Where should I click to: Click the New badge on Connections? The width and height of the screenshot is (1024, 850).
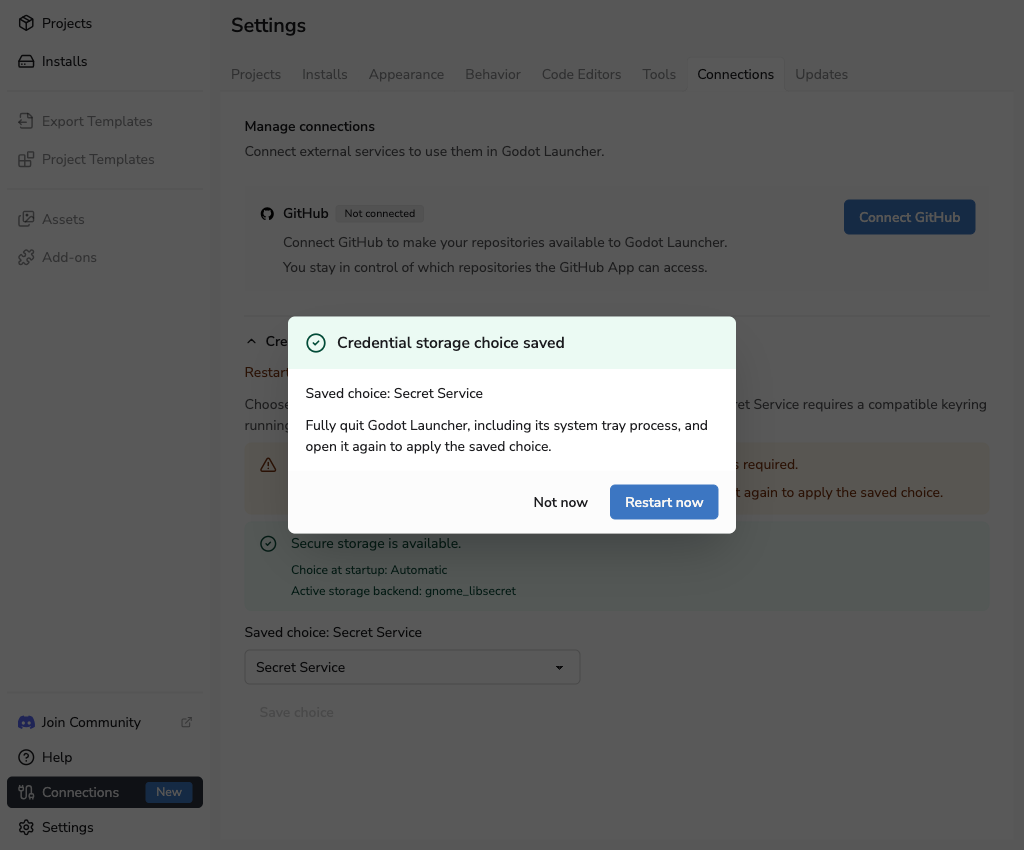coord(168,792)
